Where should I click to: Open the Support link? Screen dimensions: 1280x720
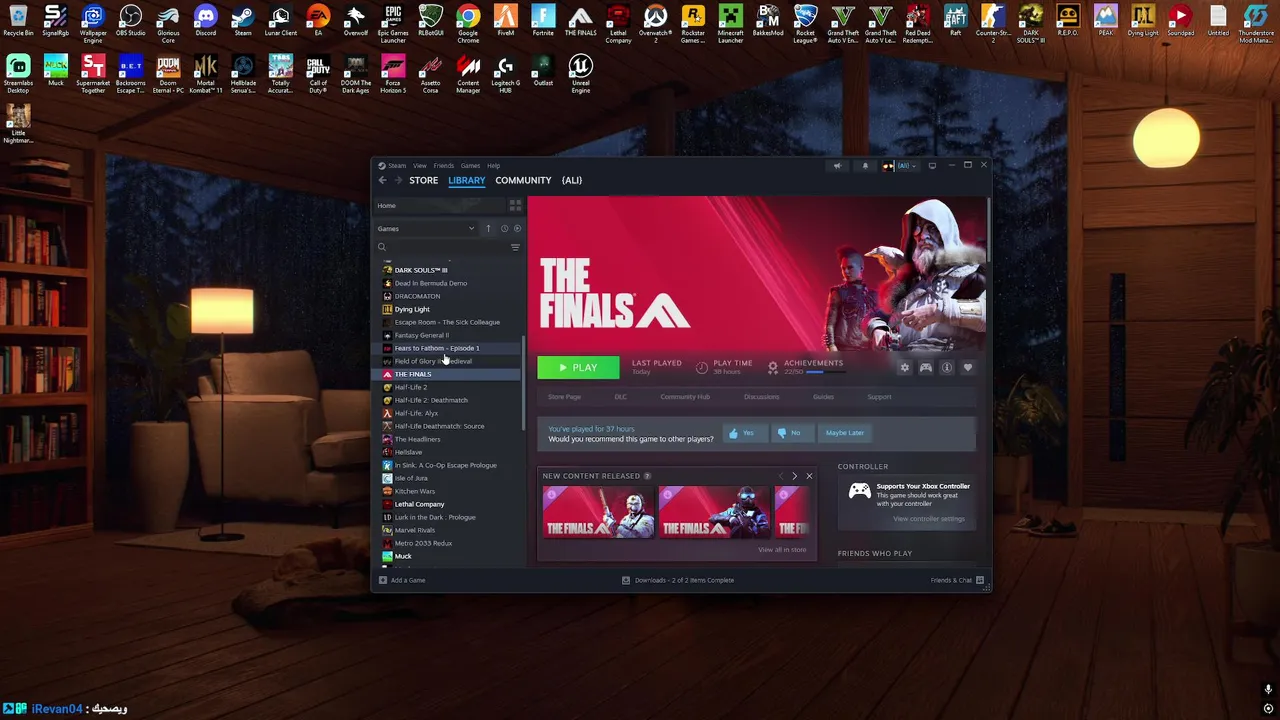pos(879,397)
